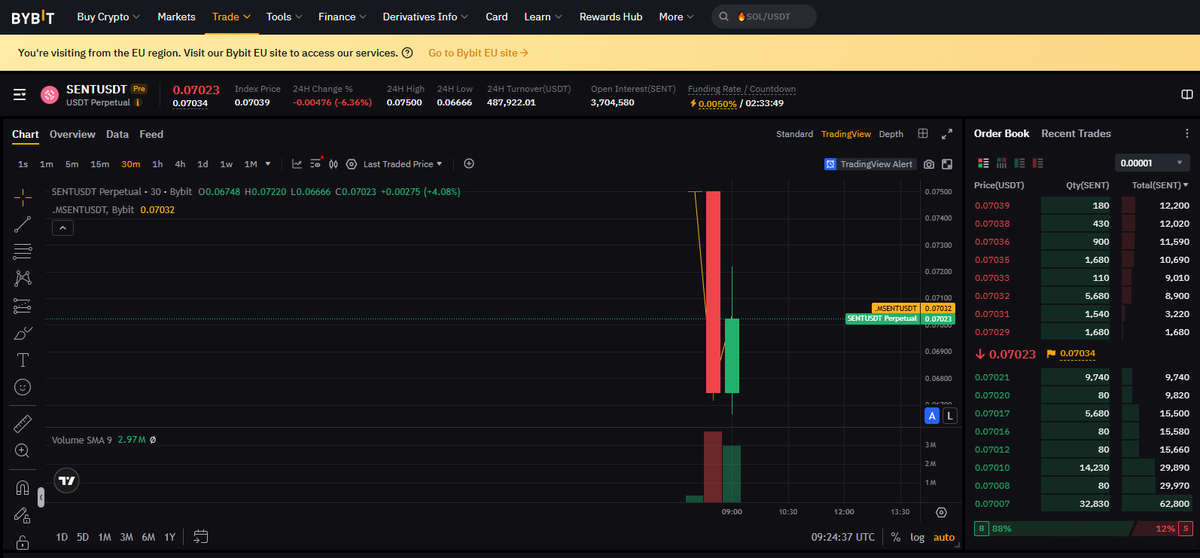This screenshot has height=558, width=1200.
Task: Toggle the L log-scale badge
Action: pyautogui.click(x=949, y=415)
